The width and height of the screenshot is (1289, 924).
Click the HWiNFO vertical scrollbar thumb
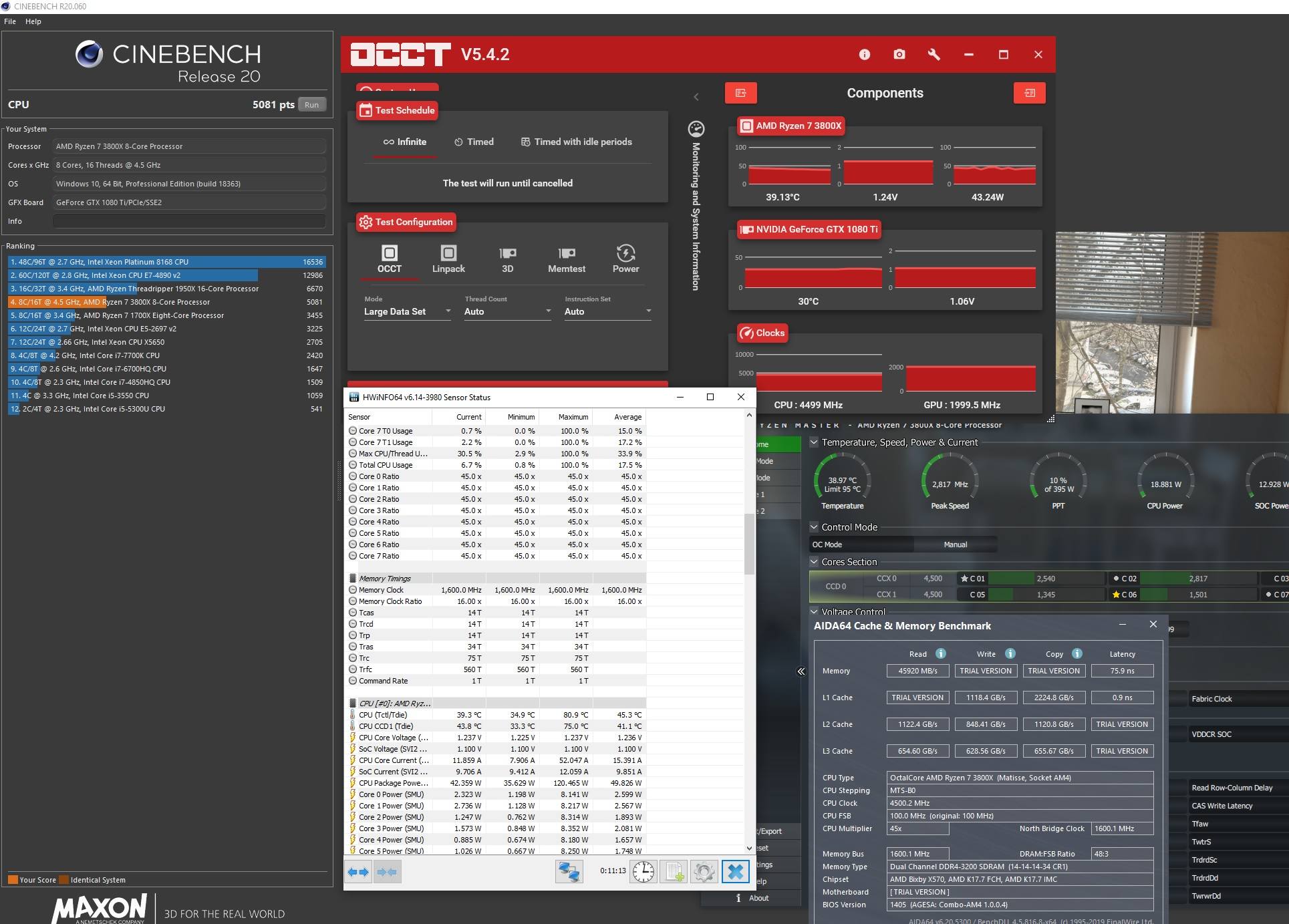pyautogui.click(x=748, y=544)
